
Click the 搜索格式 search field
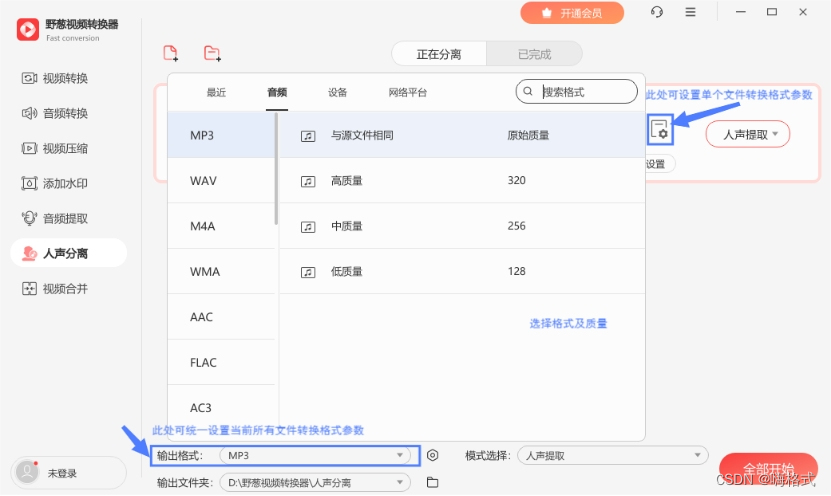click(577, 92)
